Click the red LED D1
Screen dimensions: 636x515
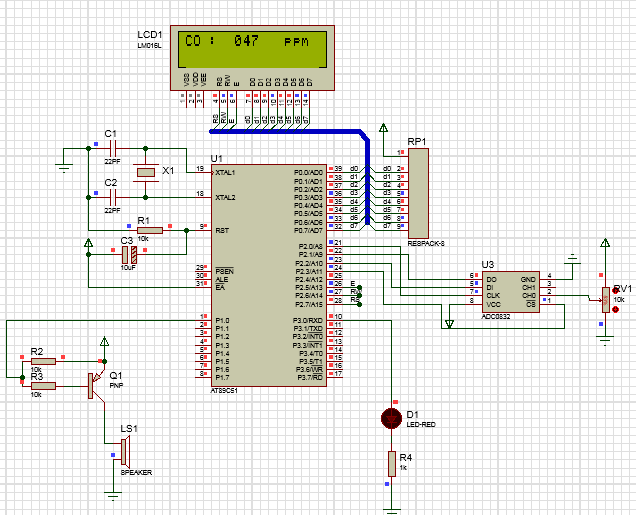coord(391,417)
